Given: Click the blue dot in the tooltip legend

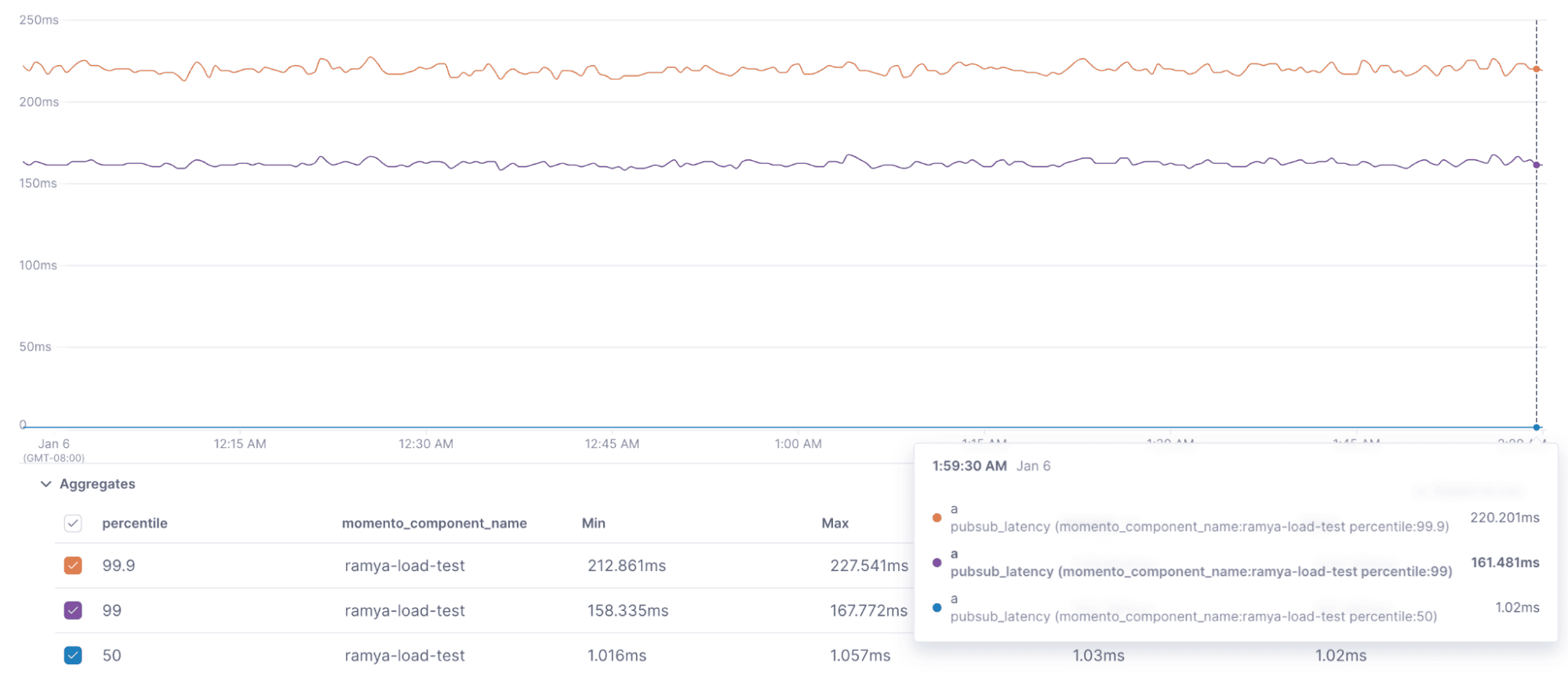Looking at the screenshot, I should click(937, 607).
